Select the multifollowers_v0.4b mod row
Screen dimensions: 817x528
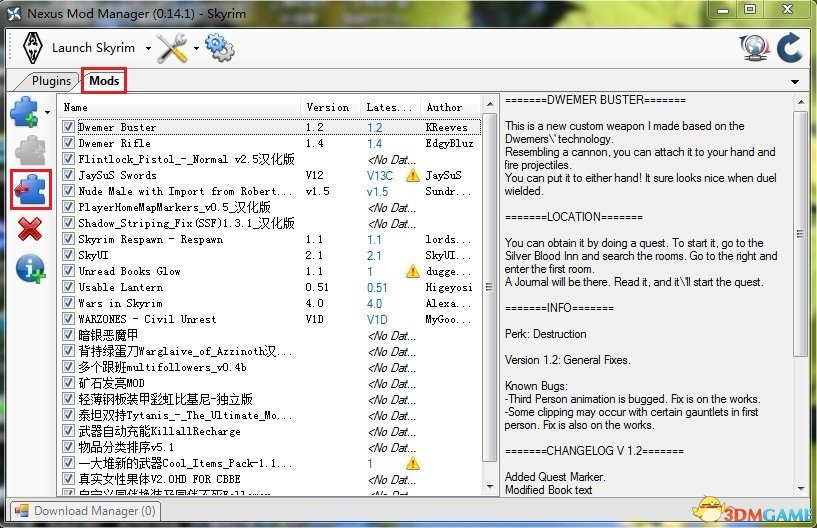coord(270,366)
